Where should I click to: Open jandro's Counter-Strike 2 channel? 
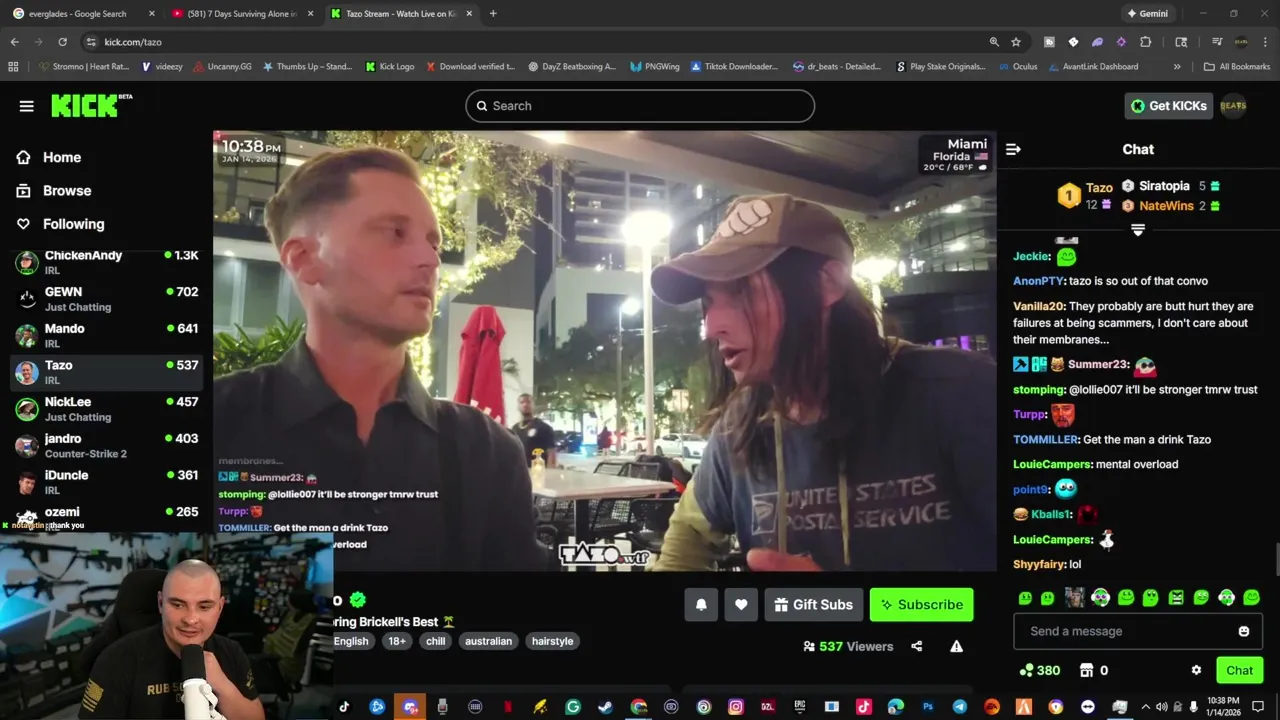pos(107,446)
